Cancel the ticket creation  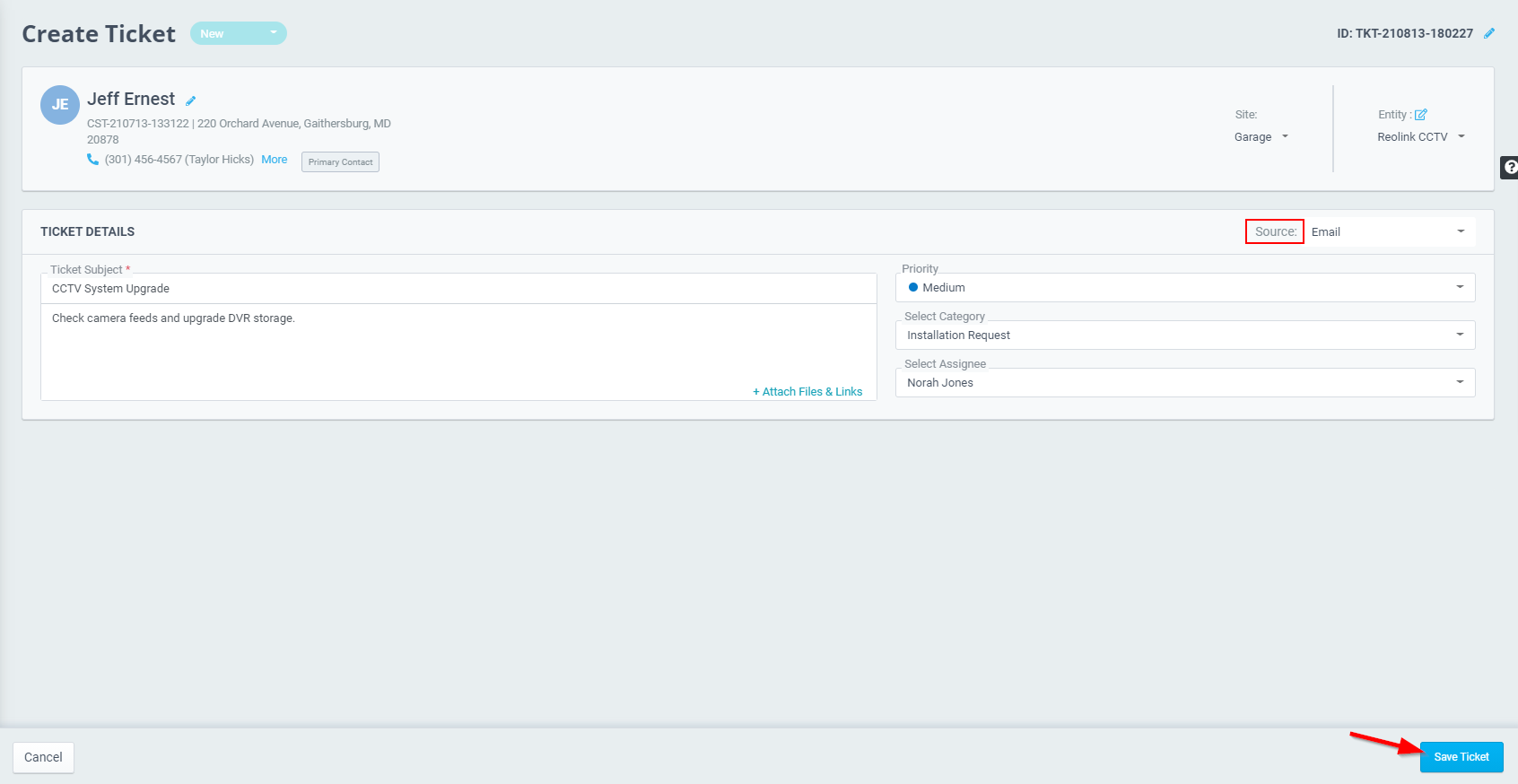43,757
